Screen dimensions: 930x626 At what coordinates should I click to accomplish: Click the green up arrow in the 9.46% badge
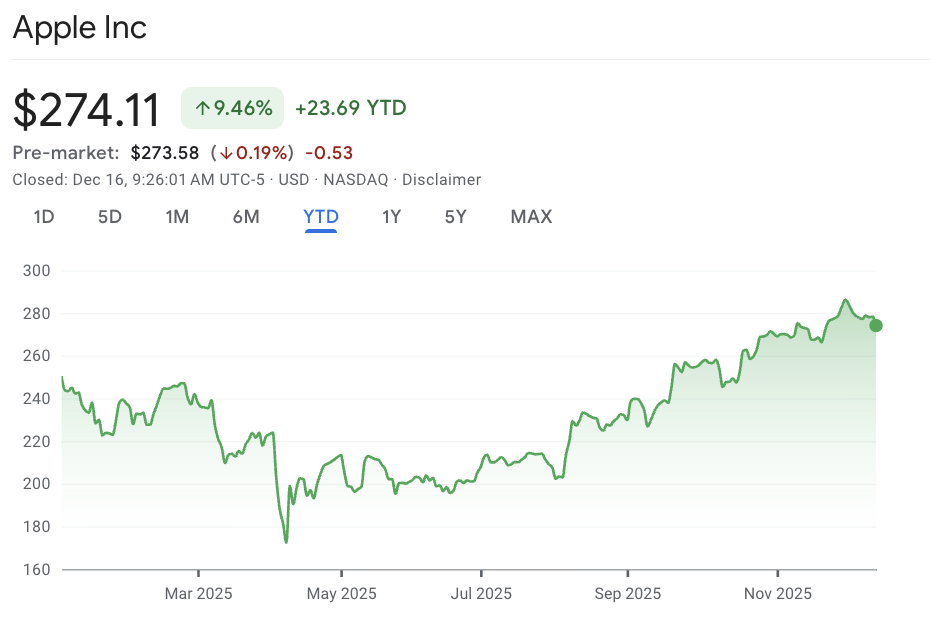[202, 109]
